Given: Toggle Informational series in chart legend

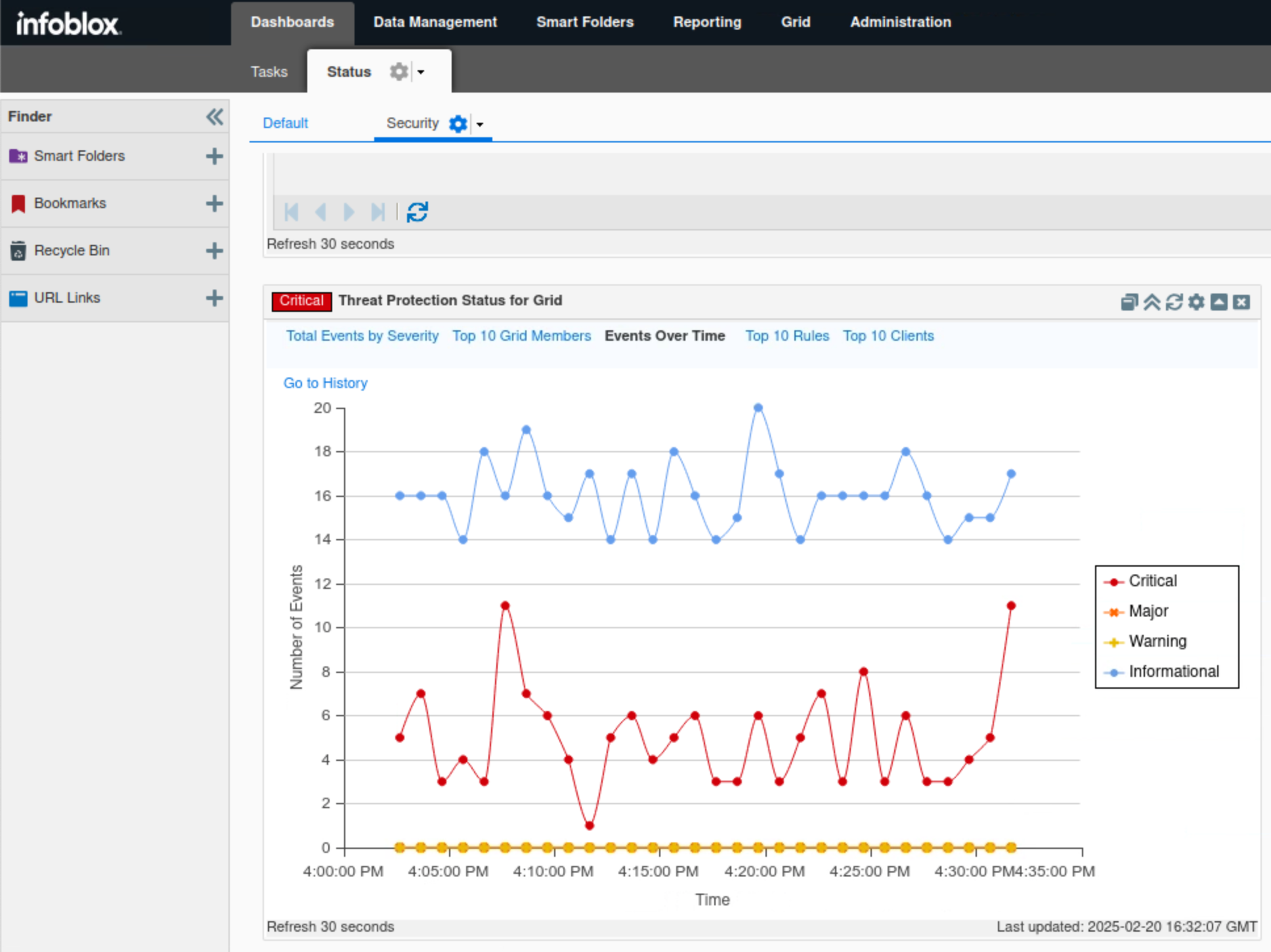Looking at the screenshot, I should pos(1173,672).
